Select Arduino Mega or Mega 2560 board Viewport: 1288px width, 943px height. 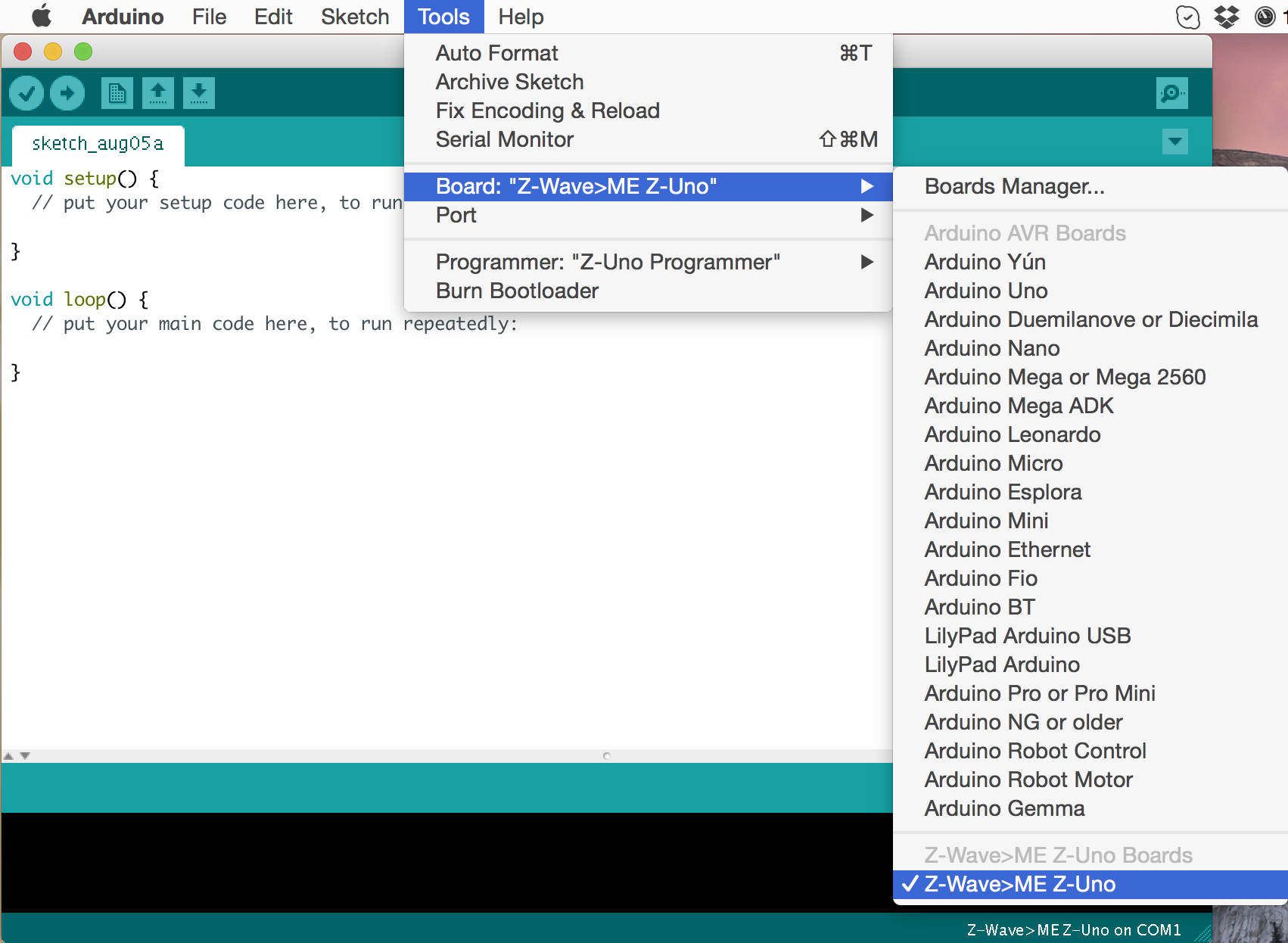point(1090,378)
